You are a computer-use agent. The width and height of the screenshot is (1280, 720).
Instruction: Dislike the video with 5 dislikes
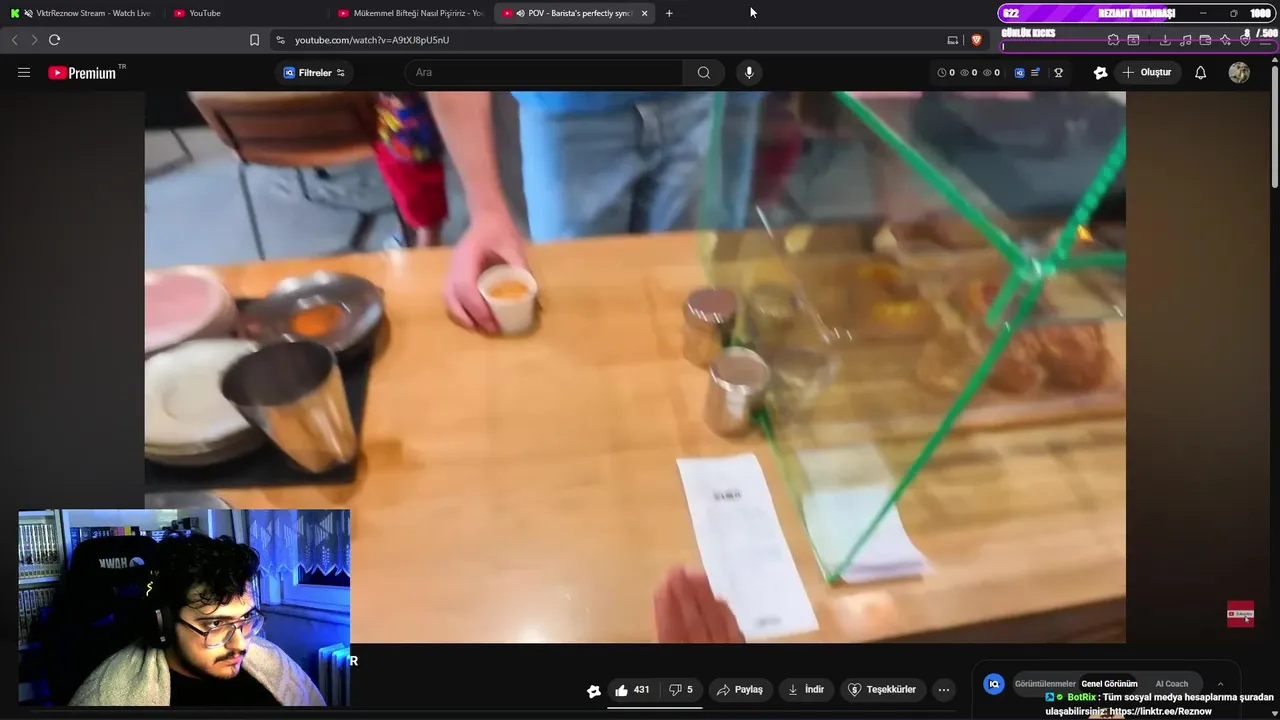681,689
